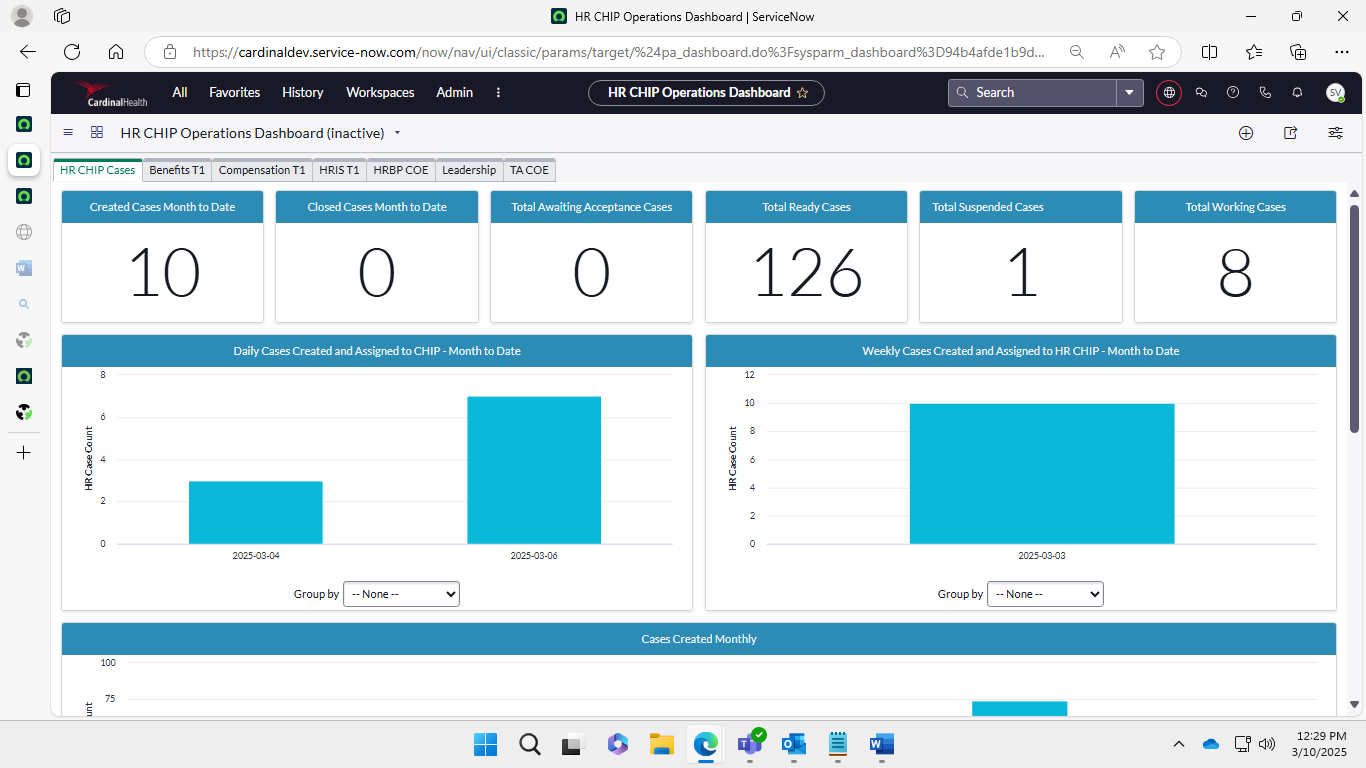Click the 1 value for Total Suspended Cases
Screen dimensions: 1366x768
(x=1022, y=273)
